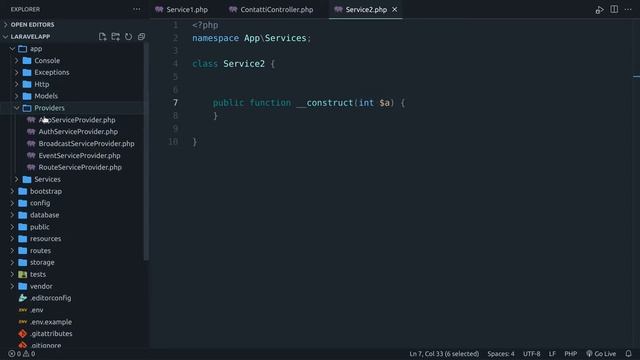This screenshot has width=640, height=360.
Task: Click the EXPLORER panel title
Action: coord(25,9)
